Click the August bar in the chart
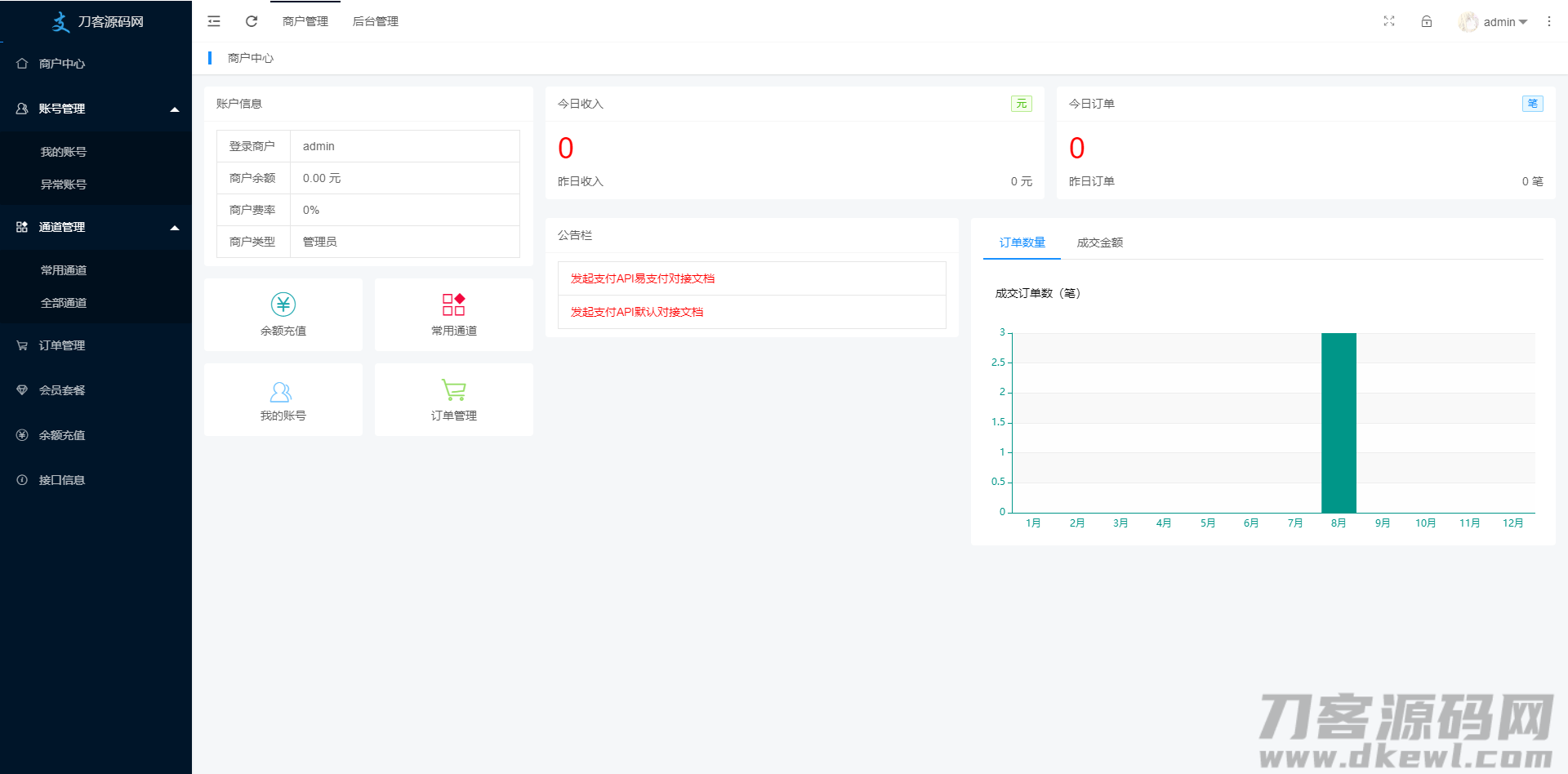The width and height of the screenshot is (1568, 774). coord(1339,423)
